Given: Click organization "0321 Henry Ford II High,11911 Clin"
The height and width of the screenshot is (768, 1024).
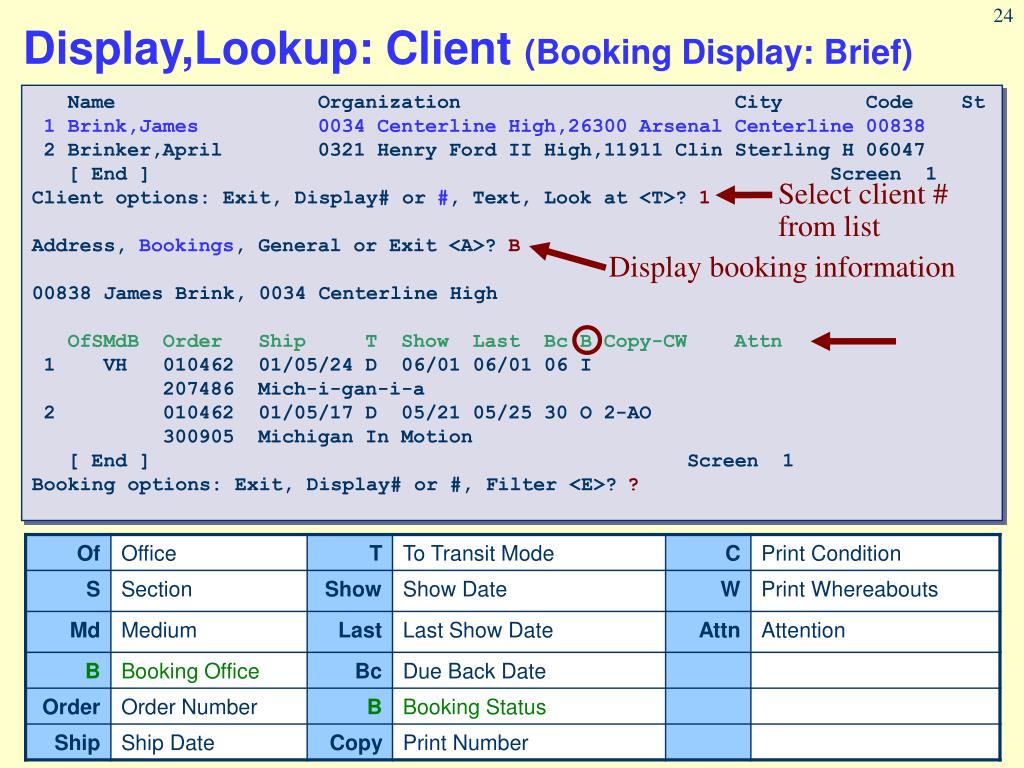Looking at the screenshot, I should (520, 150).
